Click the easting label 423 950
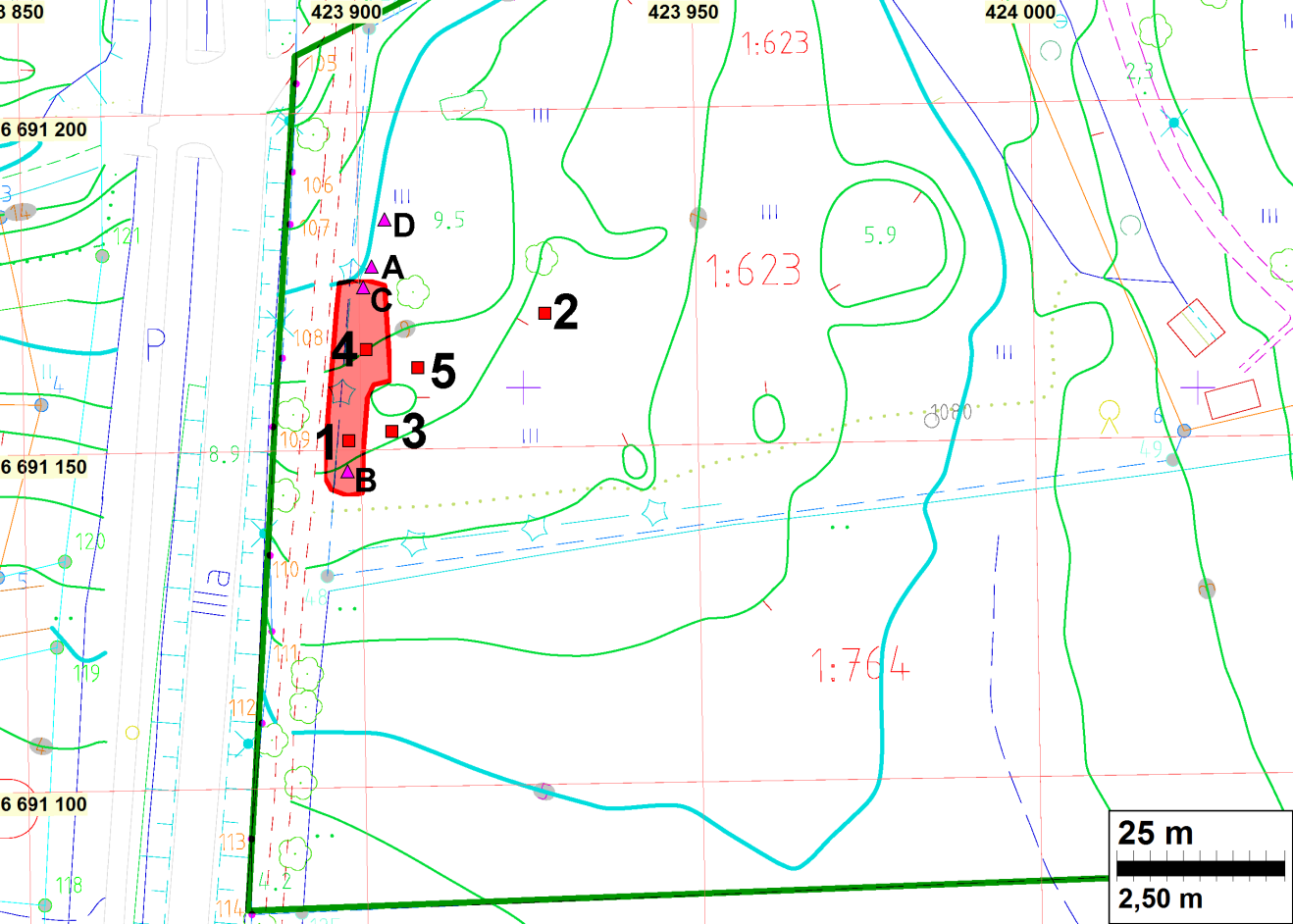The height and width of the screenshot is (924, 1293). pos(684,12)
